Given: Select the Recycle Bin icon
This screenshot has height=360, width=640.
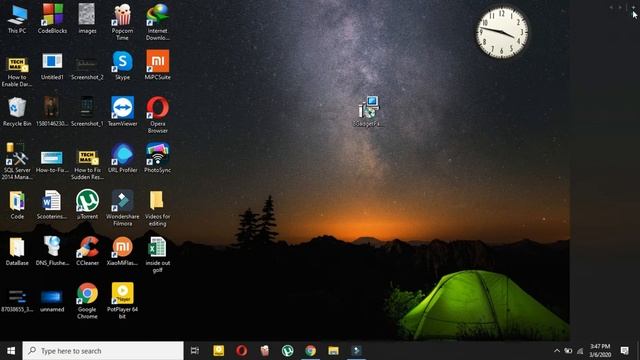Looking at the screenshot, I should point(17,112).
